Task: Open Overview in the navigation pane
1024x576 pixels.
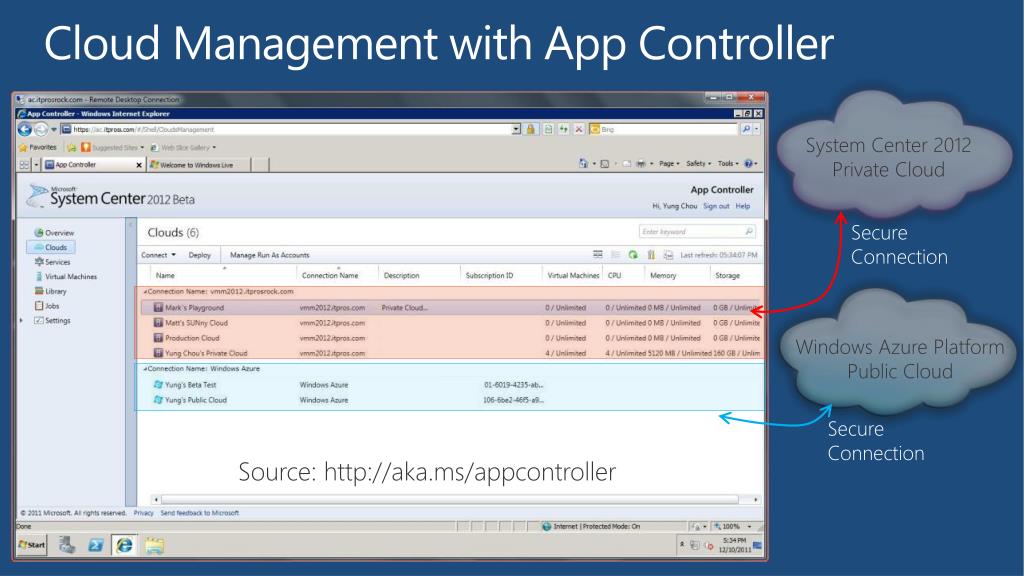Action: (54, 232)
